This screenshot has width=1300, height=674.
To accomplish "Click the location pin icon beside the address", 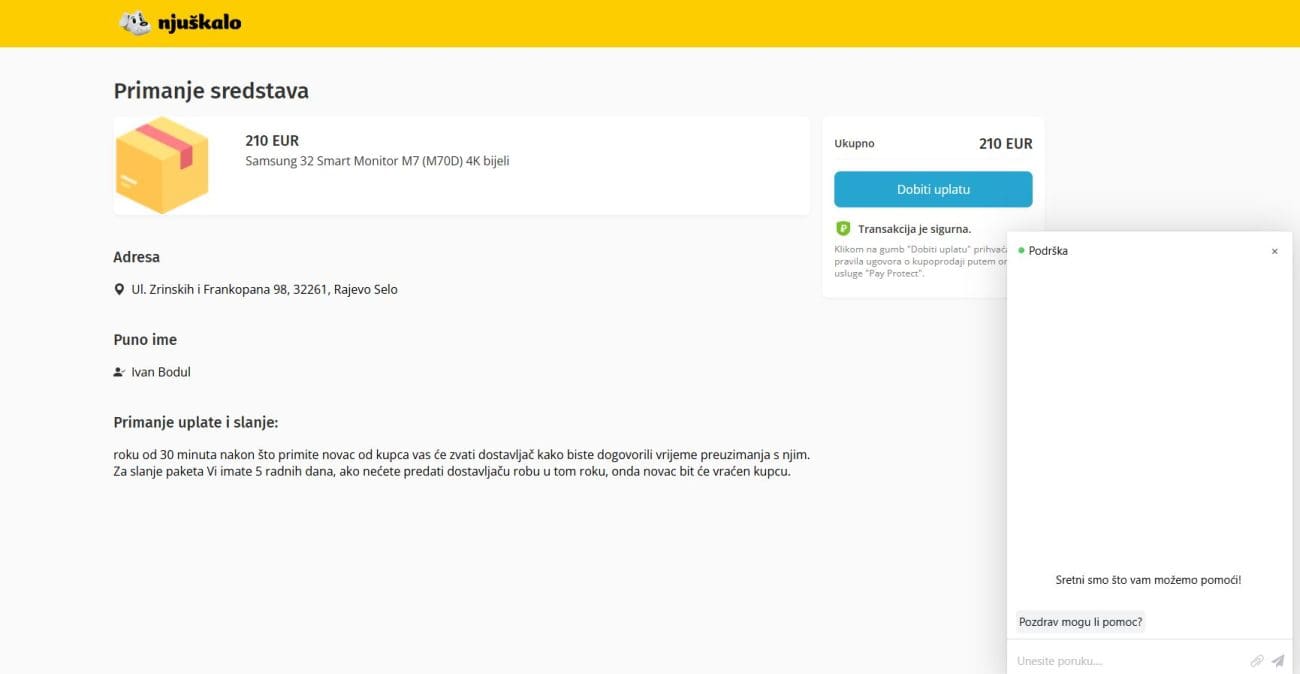I will [119, 290].
